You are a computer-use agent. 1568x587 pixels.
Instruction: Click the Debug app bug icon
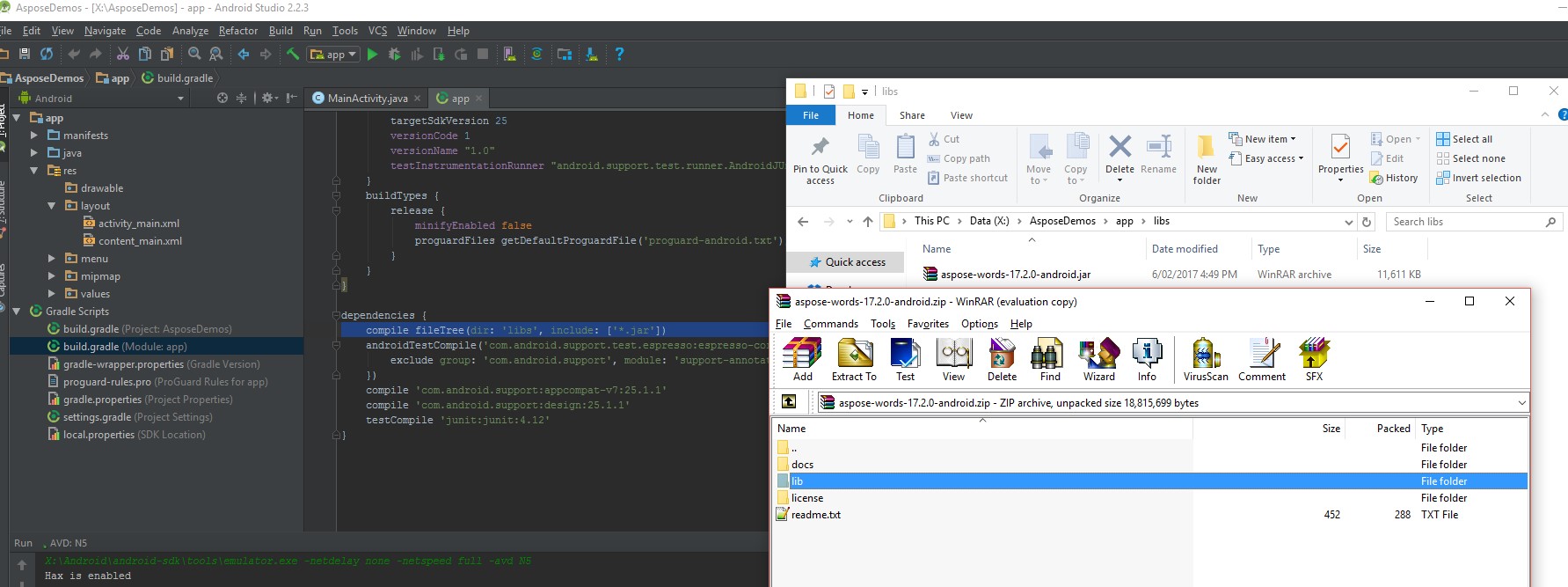pyautogui.click(x=394, y=55)
